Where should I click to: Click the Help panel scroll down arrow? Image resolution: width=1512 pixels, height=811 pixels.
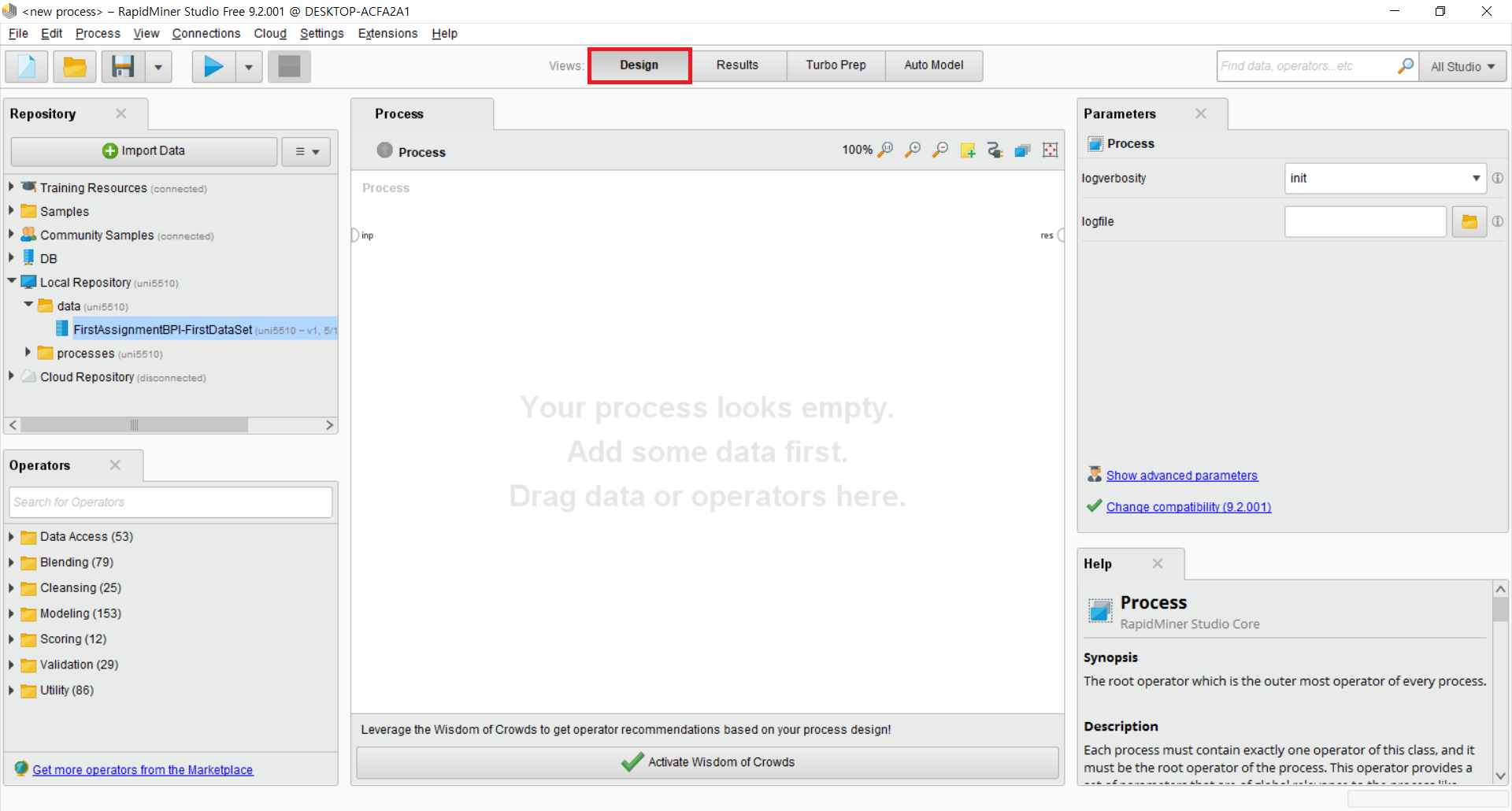coord(1500,776)
